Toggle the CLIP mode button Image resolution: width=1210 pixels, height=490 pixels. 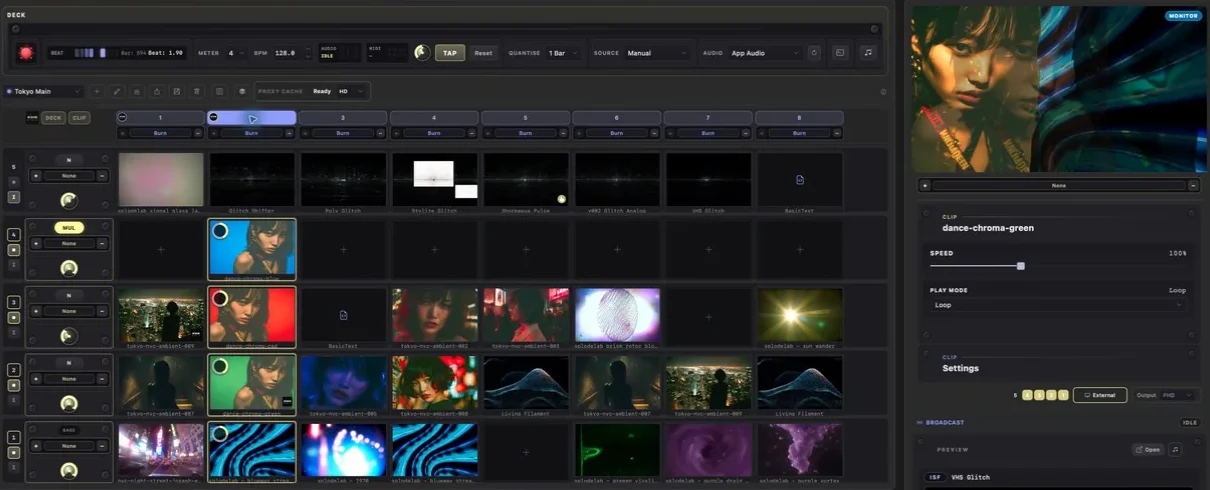(x=78, y=118)
